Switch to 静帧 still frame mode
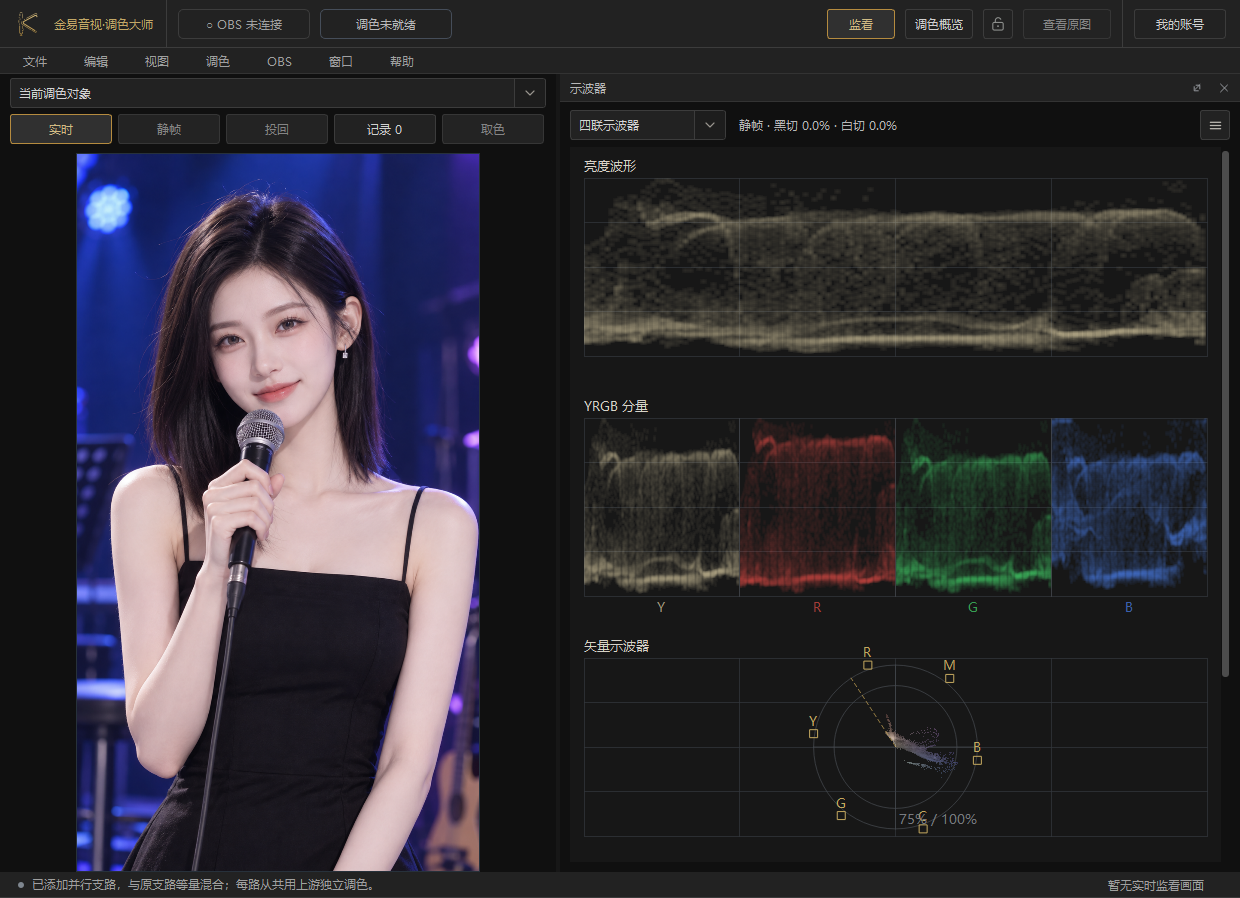This screenshot has height=898, width=1240. tap(169, 129)
